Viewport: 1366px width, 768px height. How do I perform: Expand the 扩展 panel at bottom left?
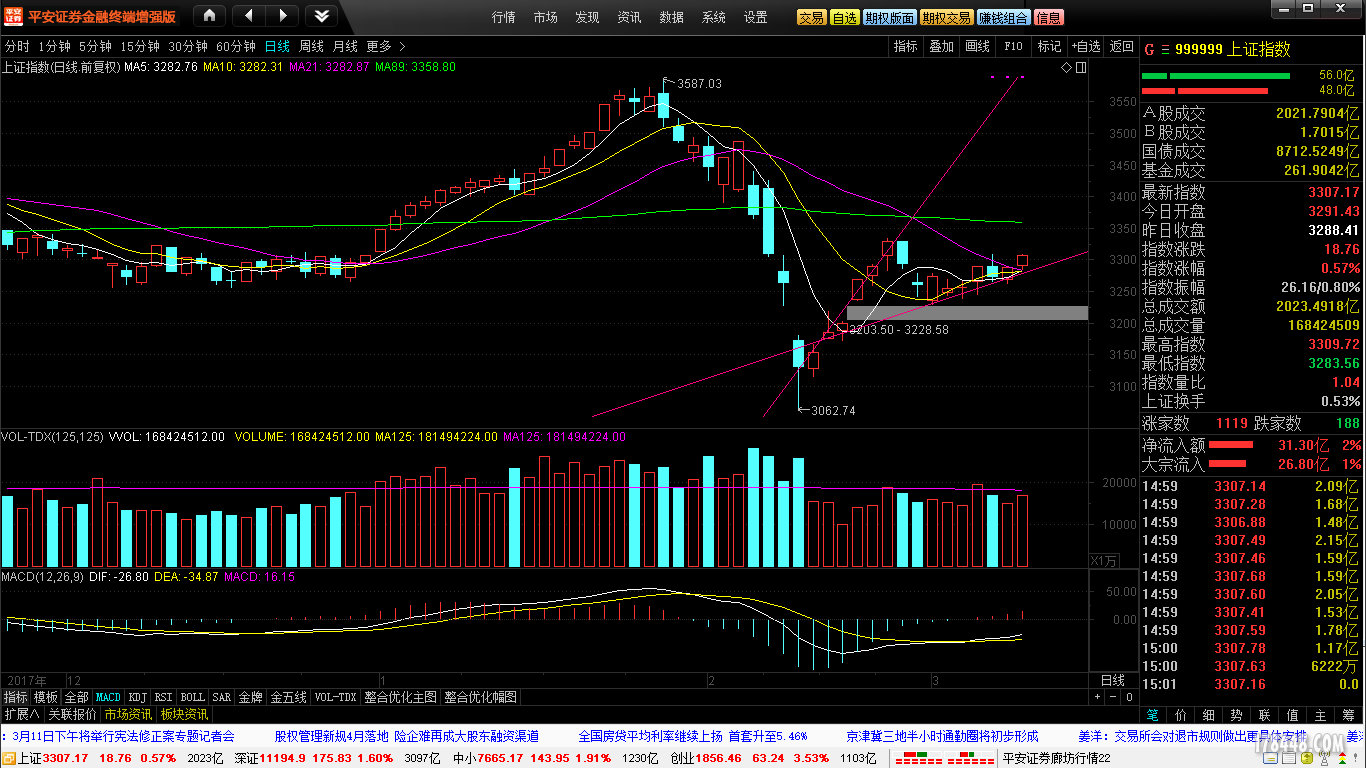(21, 715)
